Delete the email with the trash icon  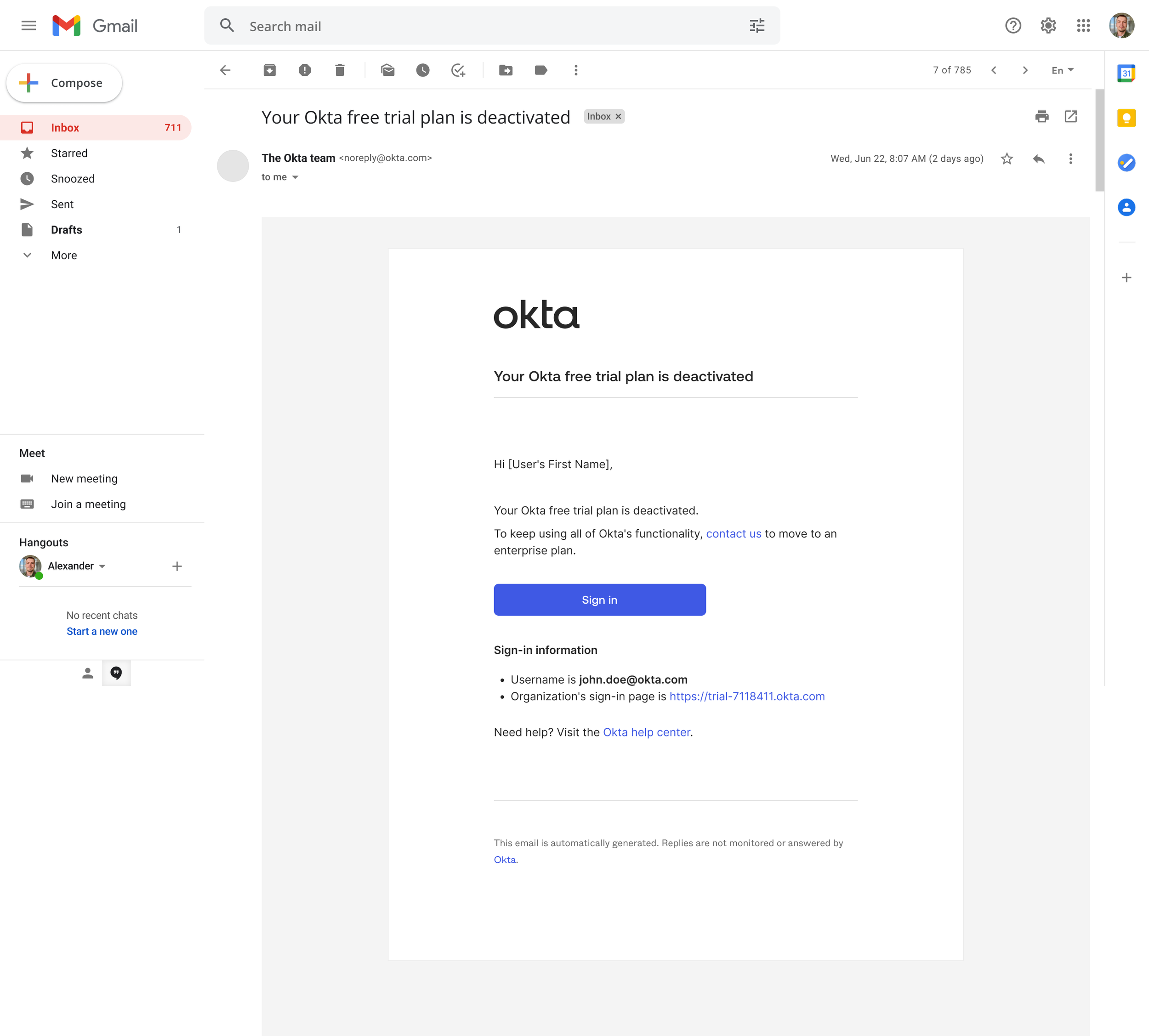point(340,70)
